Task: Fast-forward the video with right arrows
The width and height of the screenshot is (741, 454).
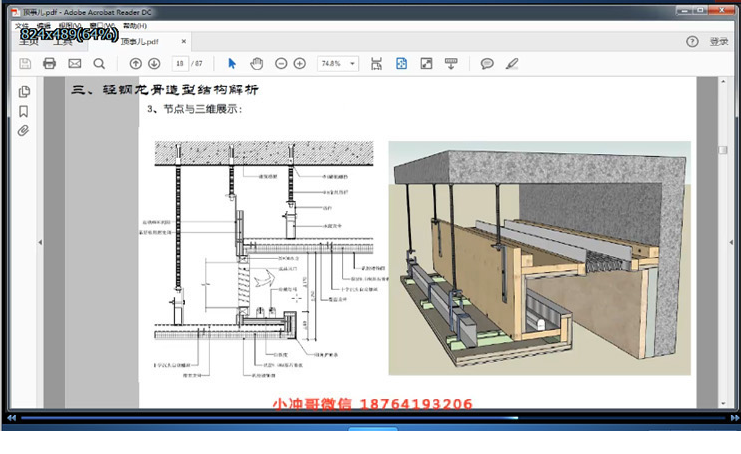Action: tap(735, 418)
